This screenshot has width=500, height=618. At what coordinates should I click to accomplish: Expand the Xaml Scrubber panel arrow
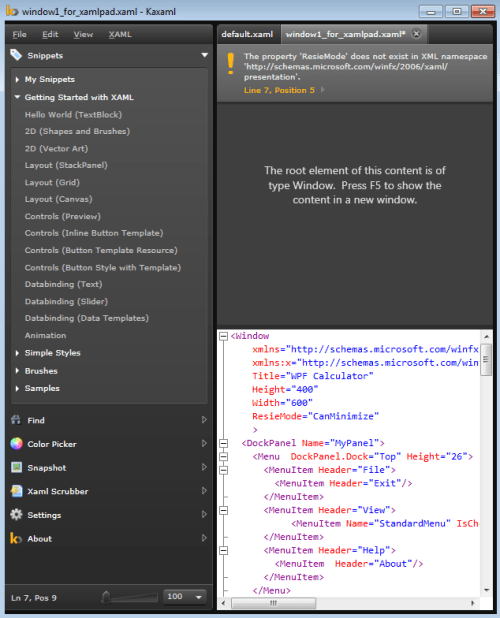204,491
